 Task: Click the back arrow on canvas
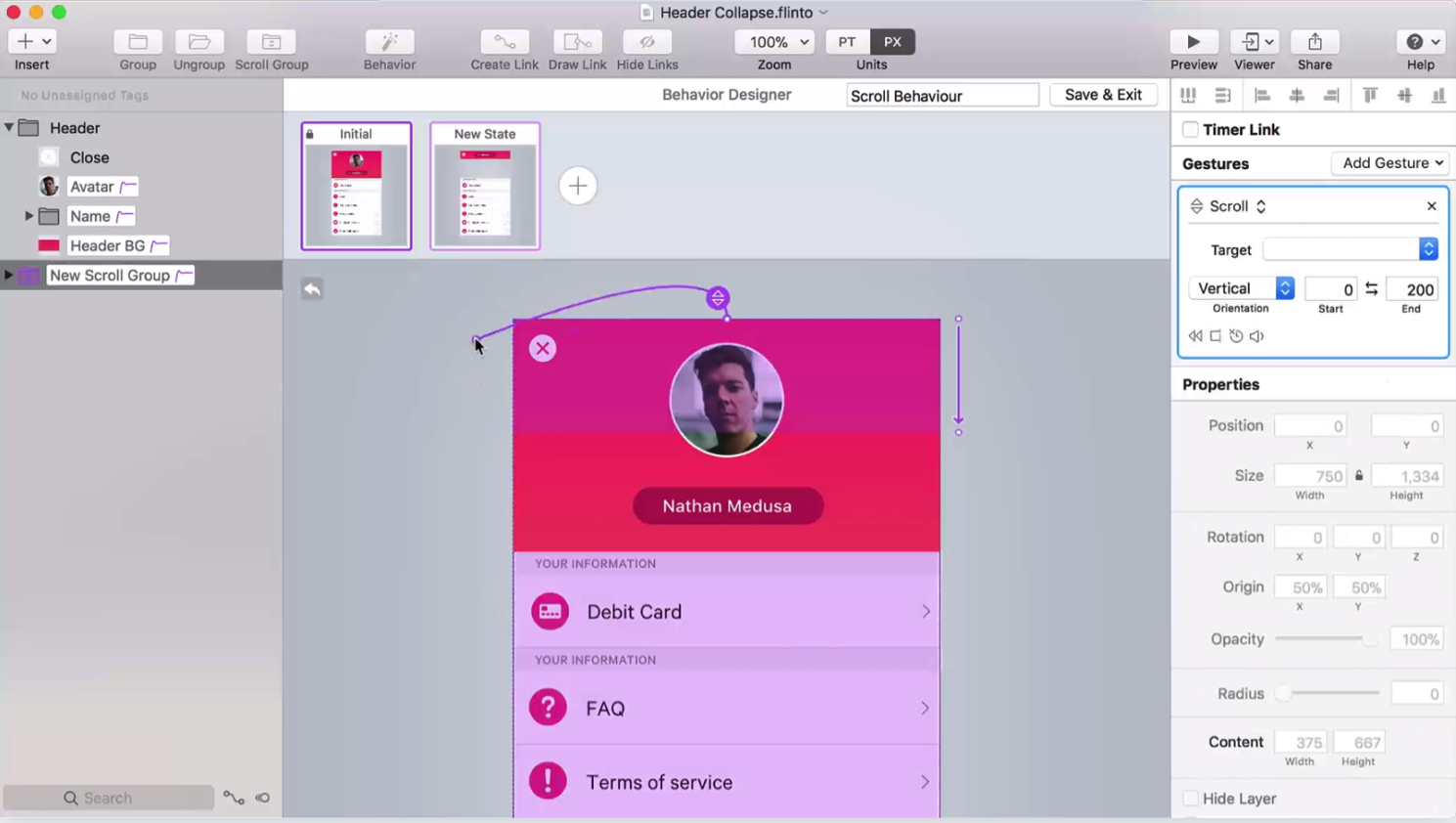(312, 289)
